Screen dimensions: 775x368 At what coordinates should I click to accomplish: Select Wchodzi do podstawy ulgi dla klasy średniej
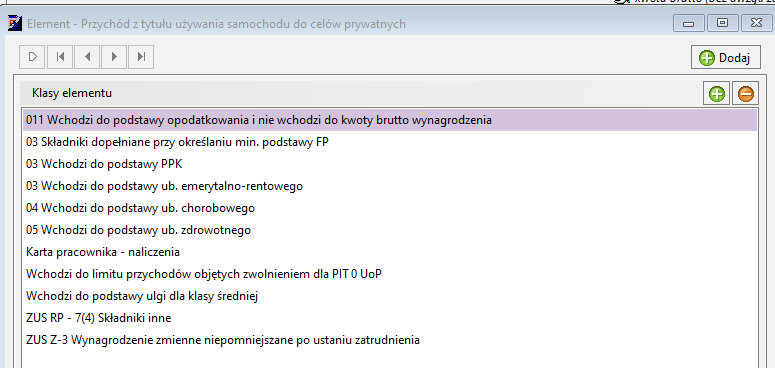pos(389,296)
